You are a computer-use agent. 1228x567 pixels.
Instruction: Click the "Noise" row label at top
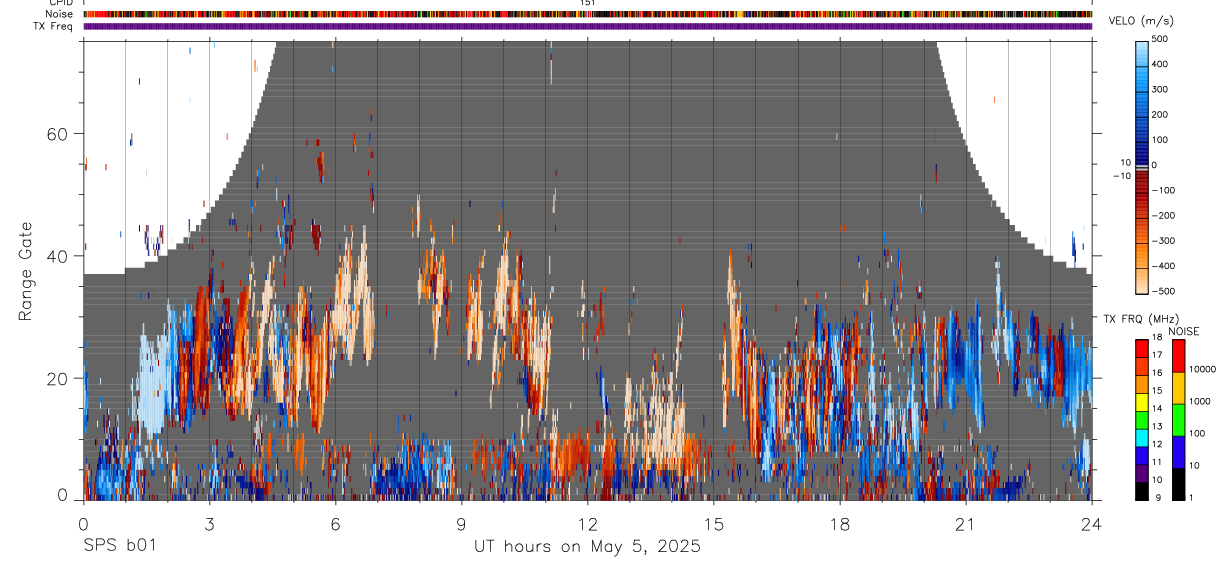coord(60,14)
